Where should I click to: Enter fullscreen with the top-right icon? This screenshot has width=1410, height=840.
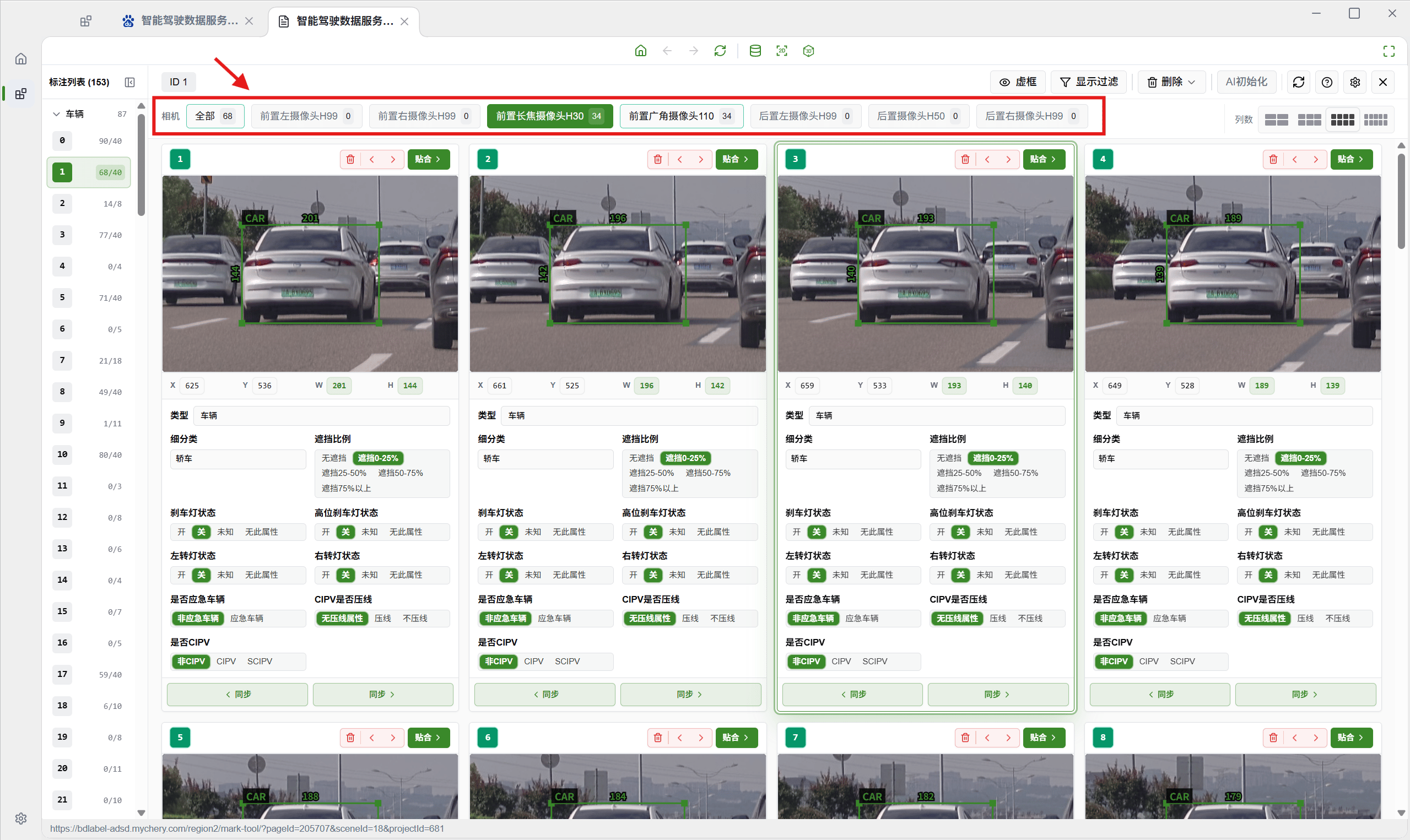coord(1389,51)
